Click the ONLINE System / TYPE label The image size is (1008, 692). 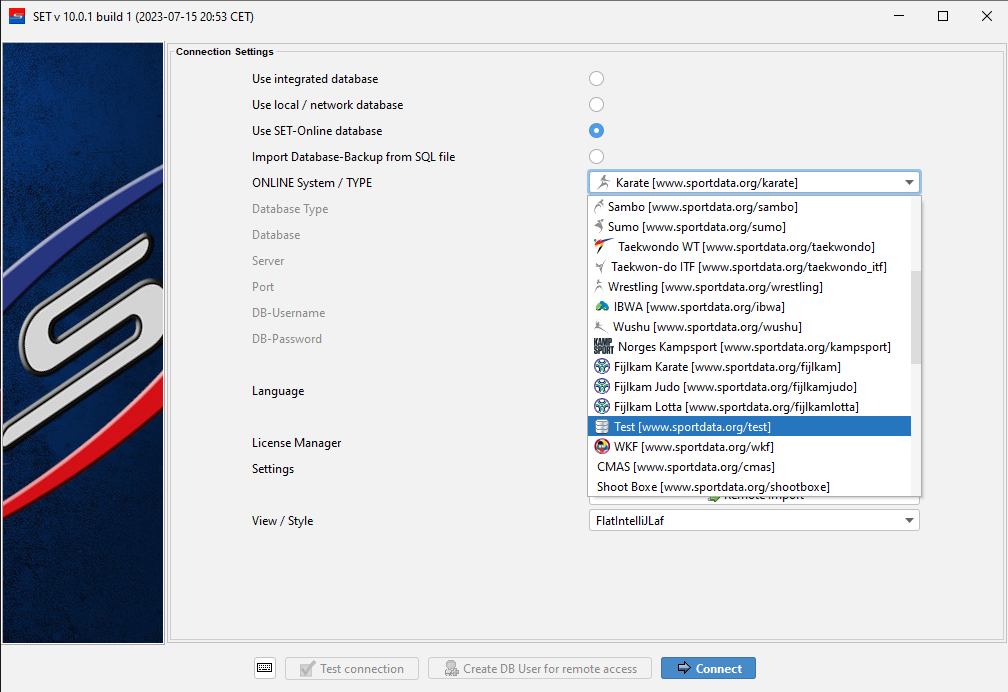click(312, 183)
